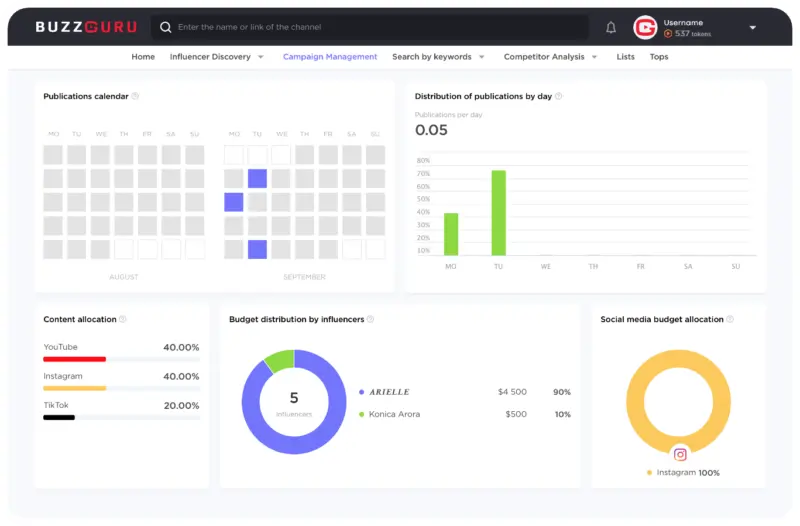Click the user avatar logo

(x=645, y=28)
